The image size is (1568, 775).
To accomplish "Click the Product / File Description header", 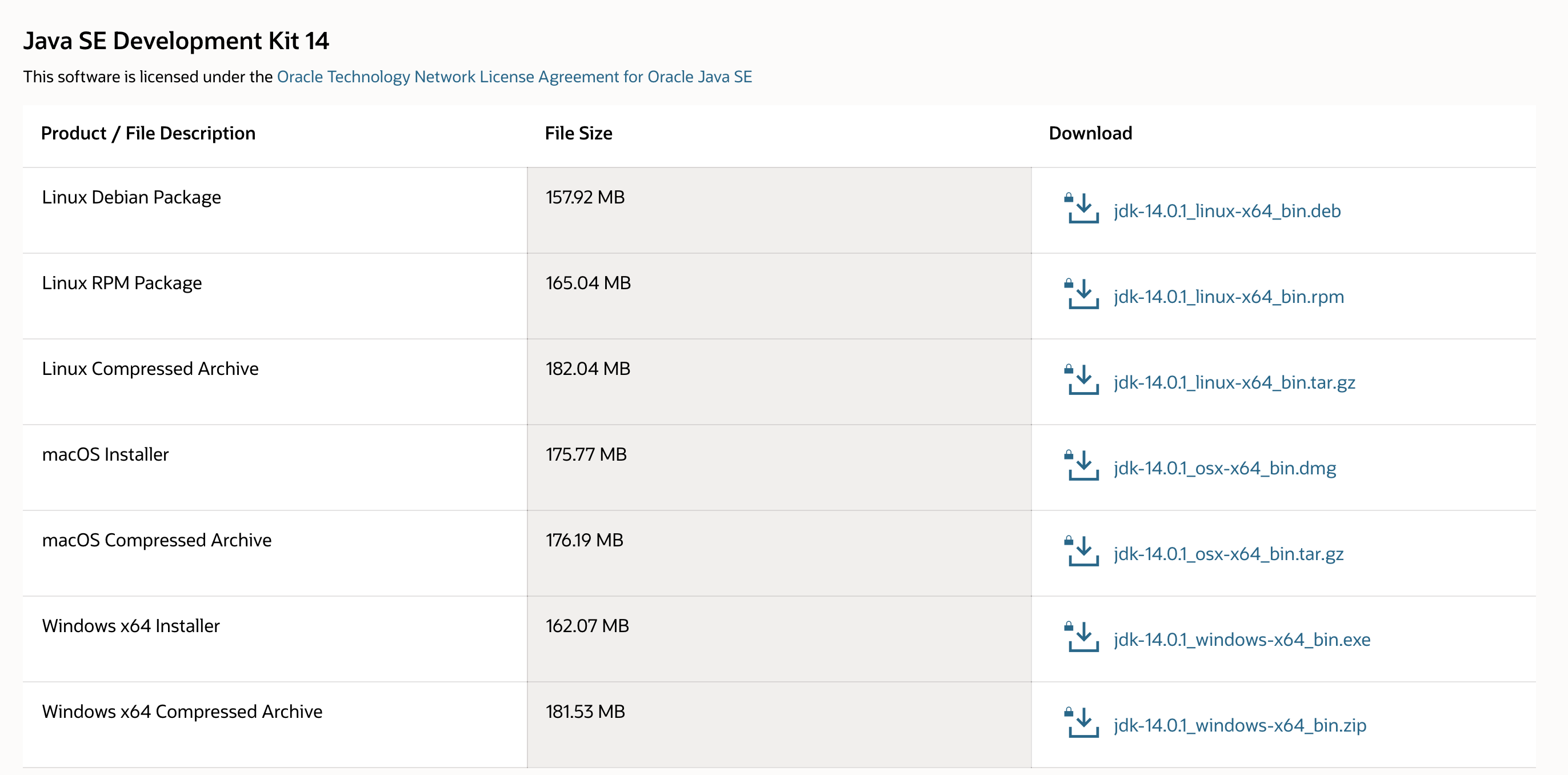I will [x=148, y=133].
